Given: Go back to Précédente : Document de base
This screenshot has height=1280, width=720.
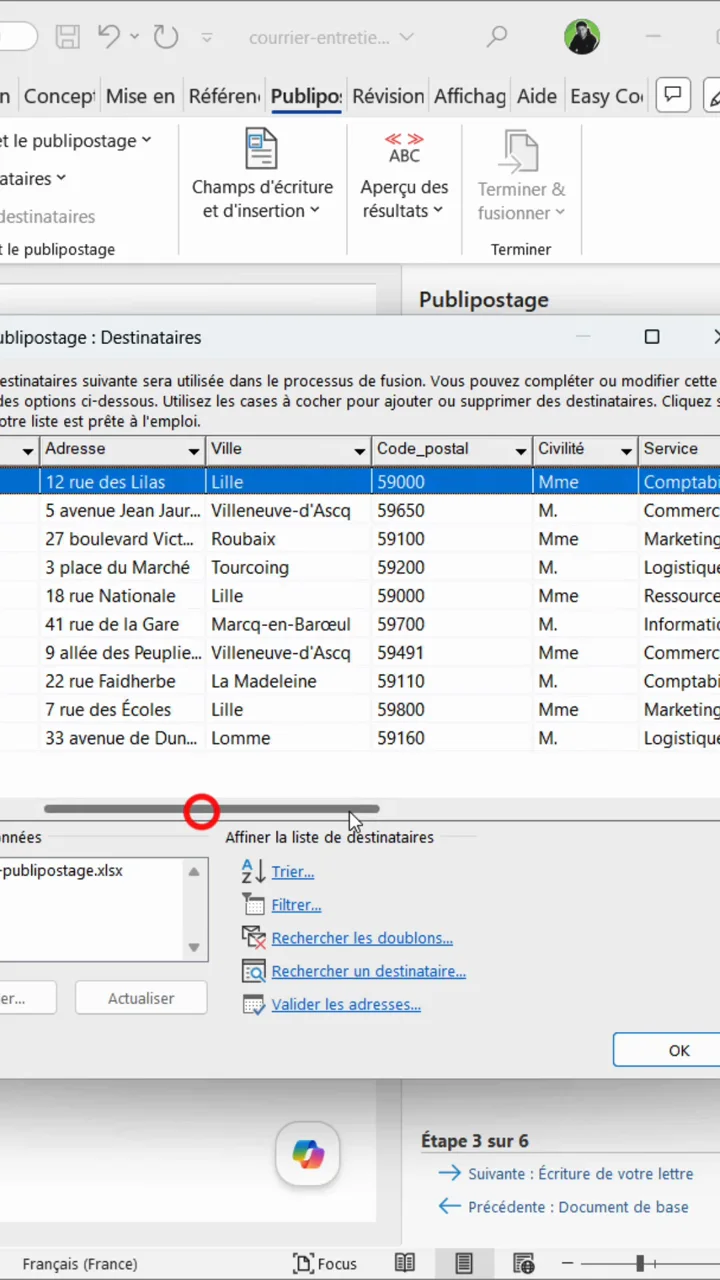Looking at the screenshot, I should coord(563,1206).
